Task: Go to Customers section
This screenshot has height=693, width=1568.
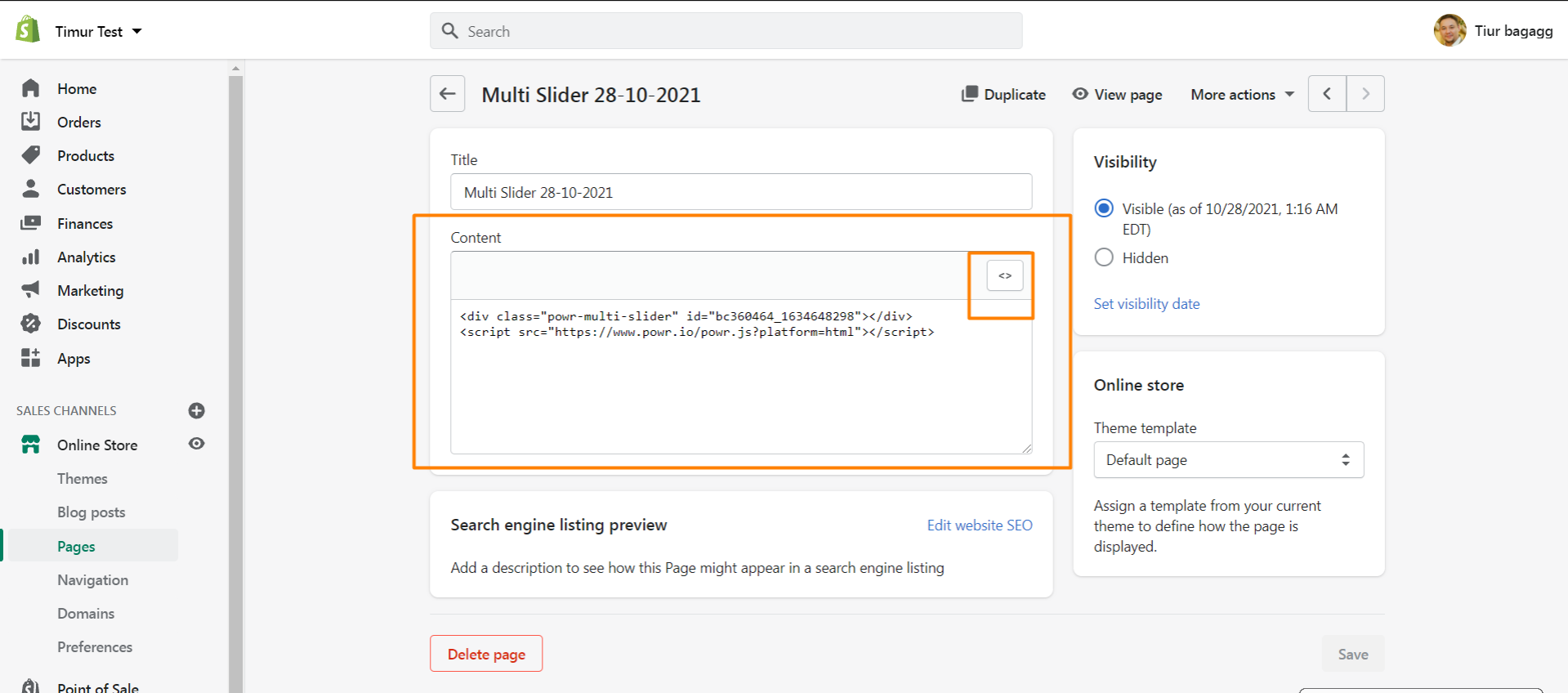Action: [x=92, y=189]
